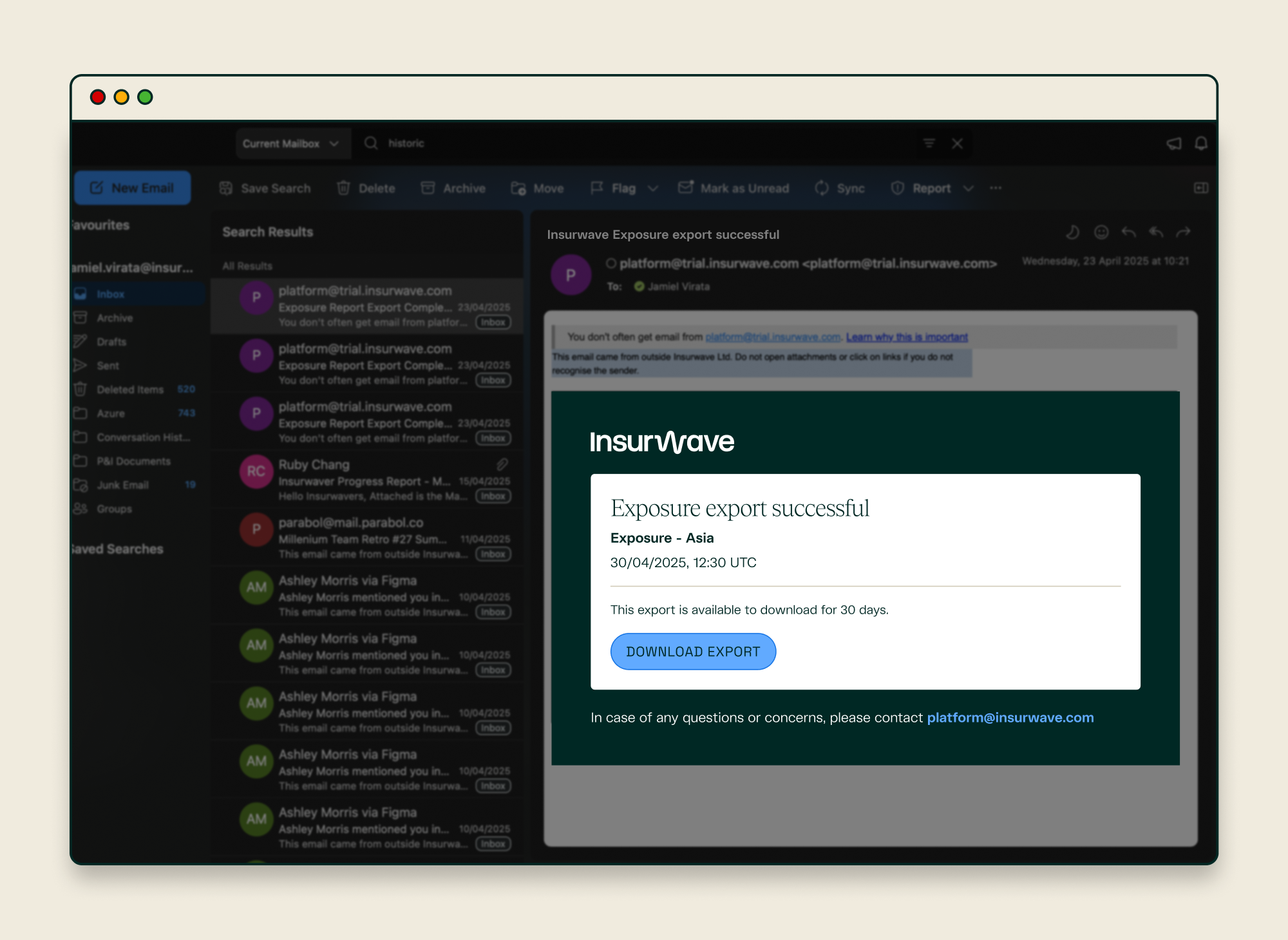Open the notifications bell icon

(1201, 143)
